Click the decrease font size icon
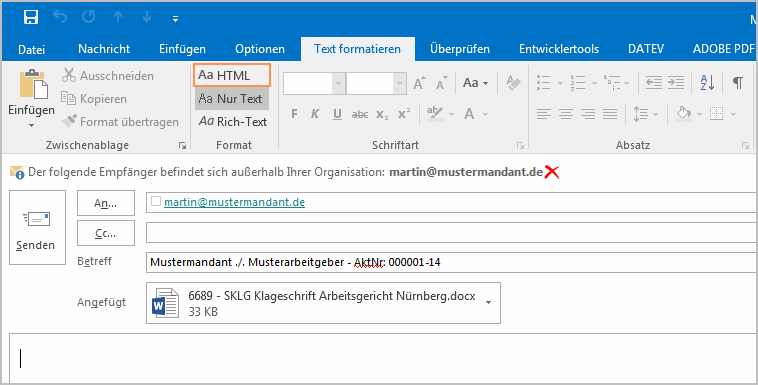 pyautogui.click(x=441, y=83)
